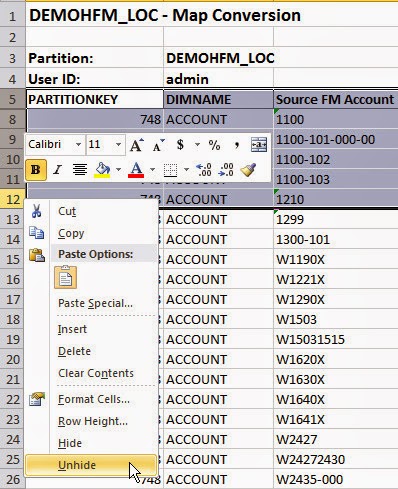Choose Hide from context menu
398x489 pixels.
point(90,443)
